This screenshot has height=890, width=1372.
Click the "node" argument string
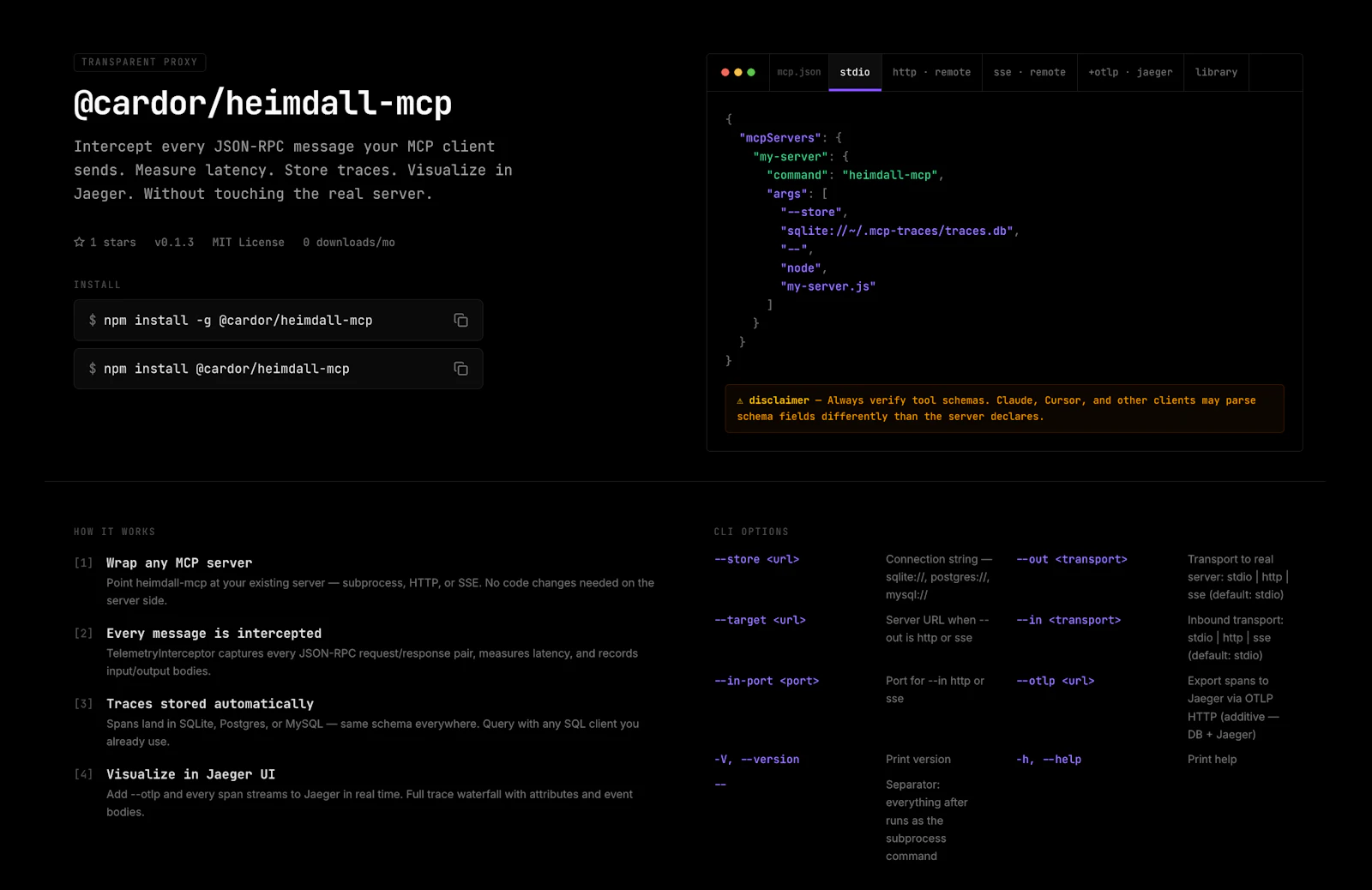click(x=801, y=268)
